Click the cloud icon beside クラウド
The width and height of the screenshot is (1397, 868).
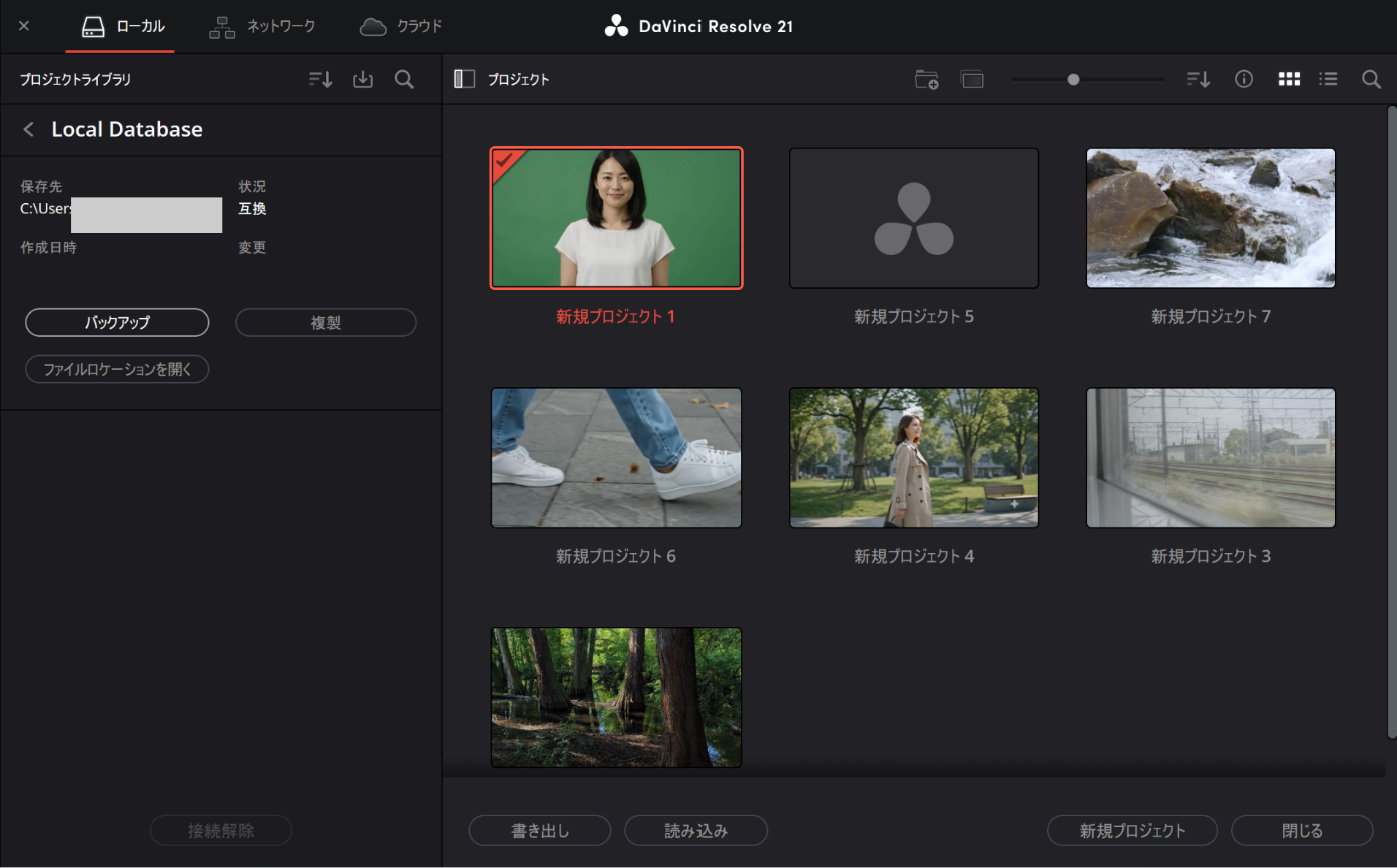pos(373,27)
